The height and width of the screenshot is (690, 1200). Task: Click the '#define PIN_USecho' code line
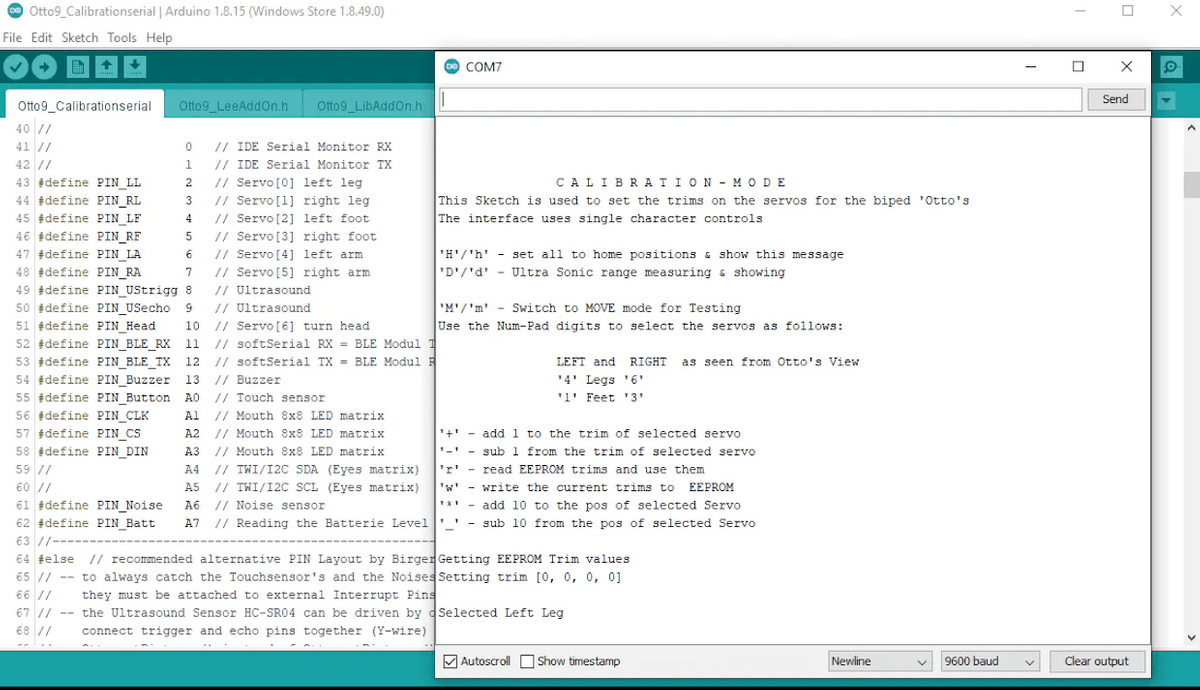(x=174, y=308)
